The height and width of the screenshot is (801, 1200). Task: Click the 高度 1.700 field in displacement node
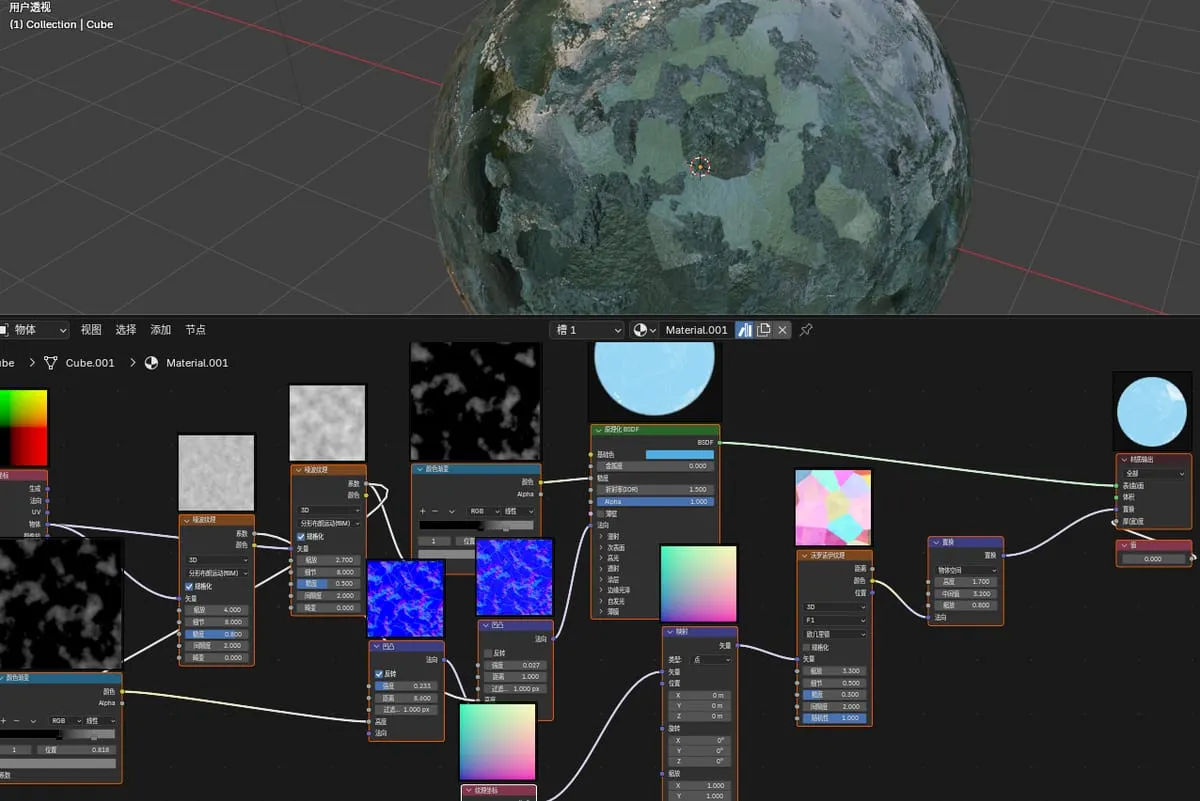(966, 581)
